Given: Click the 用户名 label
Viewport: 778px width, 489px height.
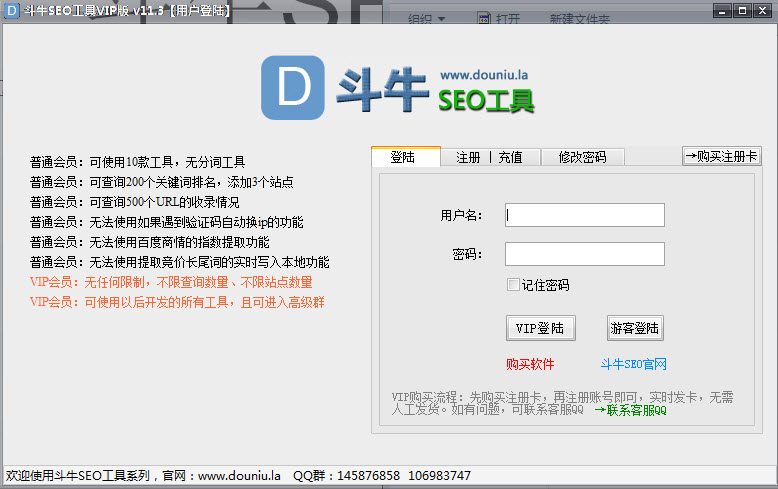Looking at the screenshot, I should pyautogui.click(x=461, y=215).
